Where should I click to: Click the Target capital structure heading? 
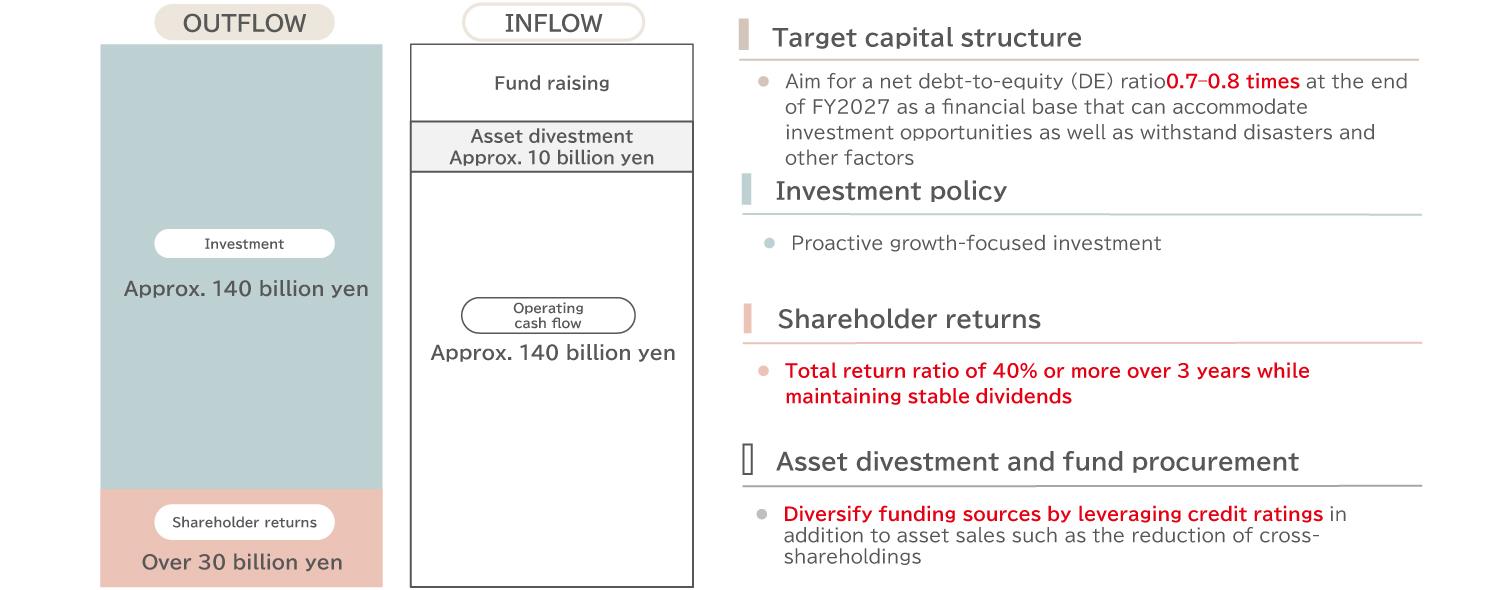(927, 38)
